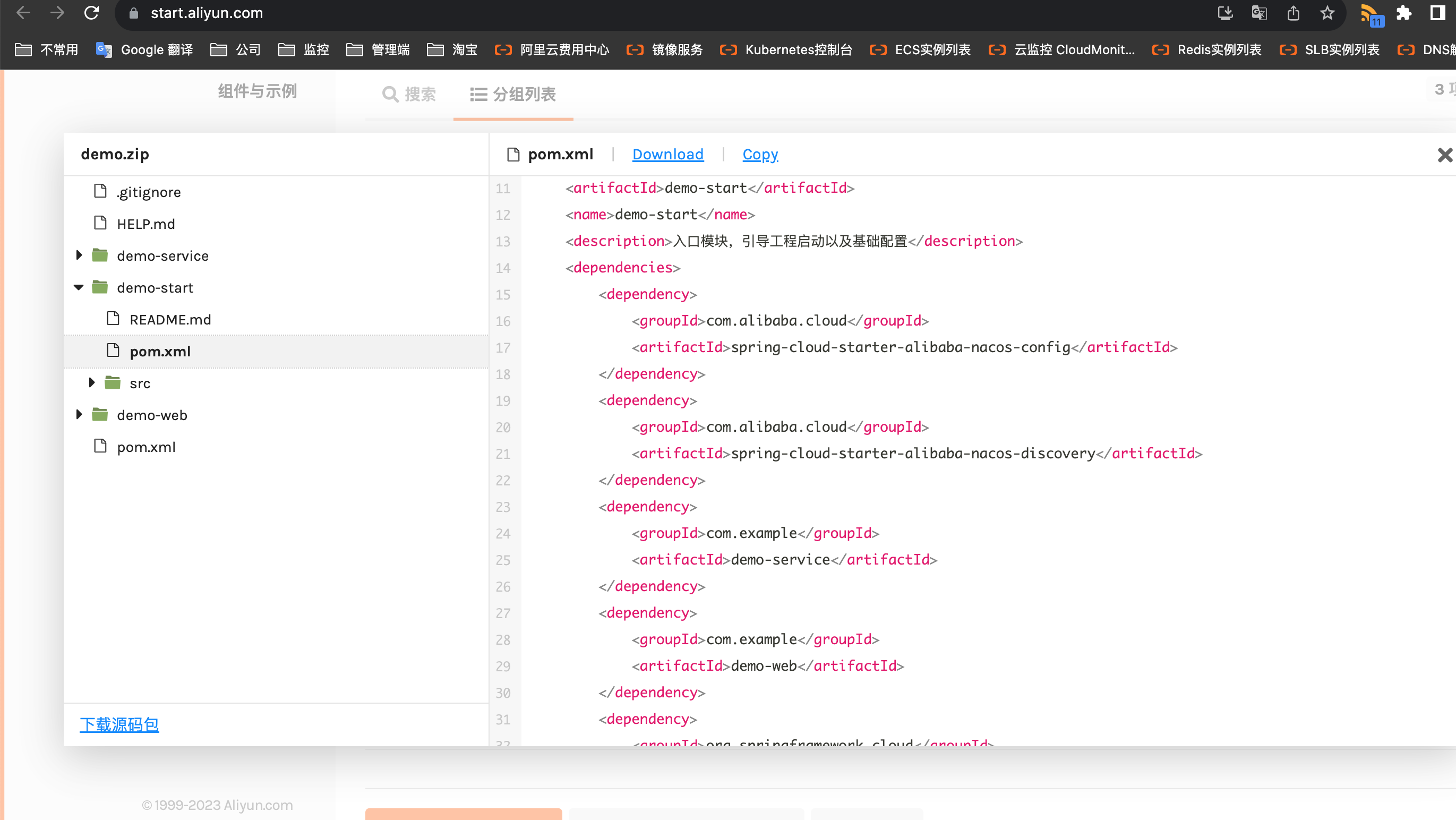
Task: Open README.md under demo-start
Action: 170,319
